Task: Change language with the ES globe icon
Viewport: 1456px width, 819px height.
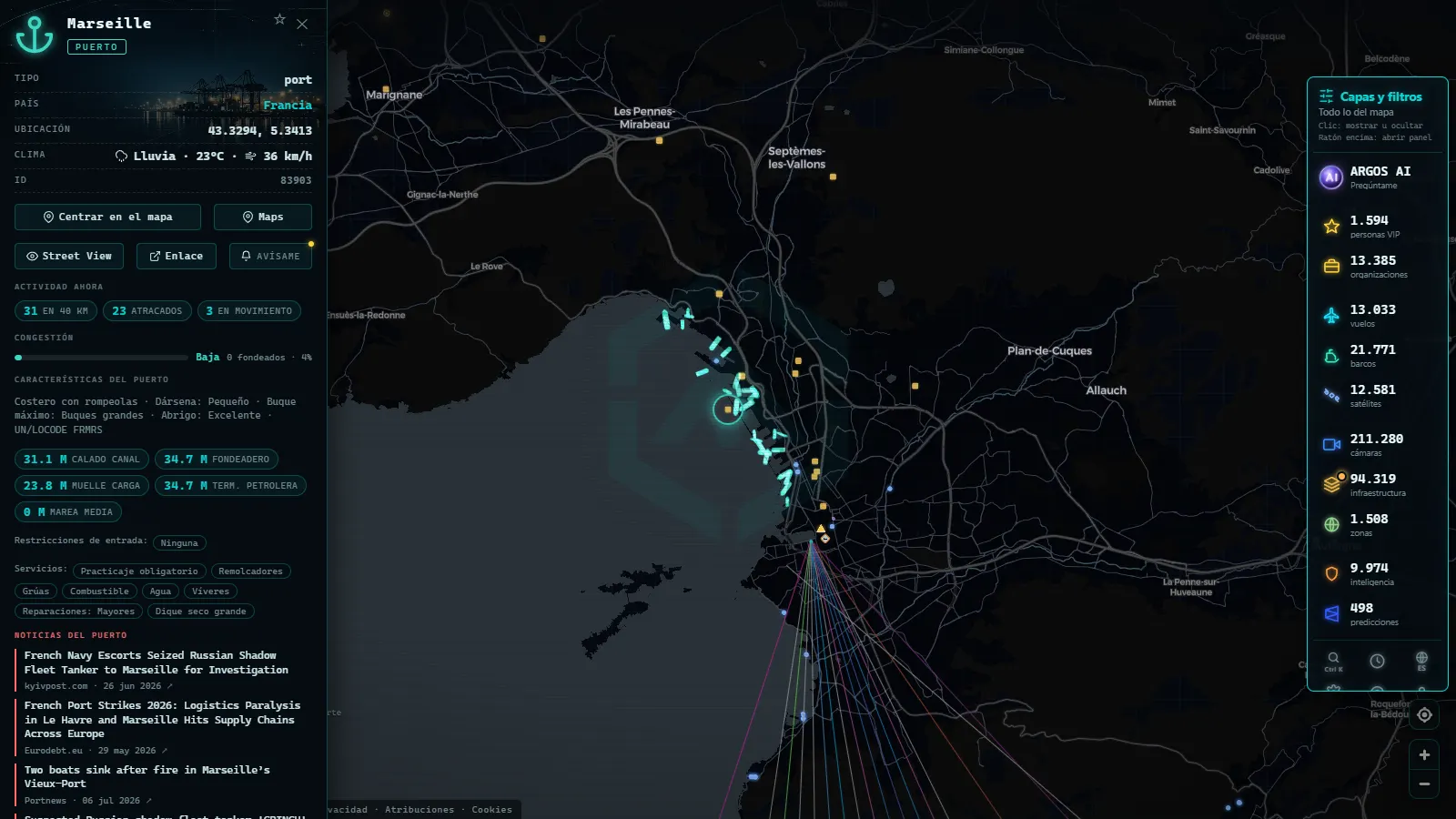Action: click(x=1421, y=660)
